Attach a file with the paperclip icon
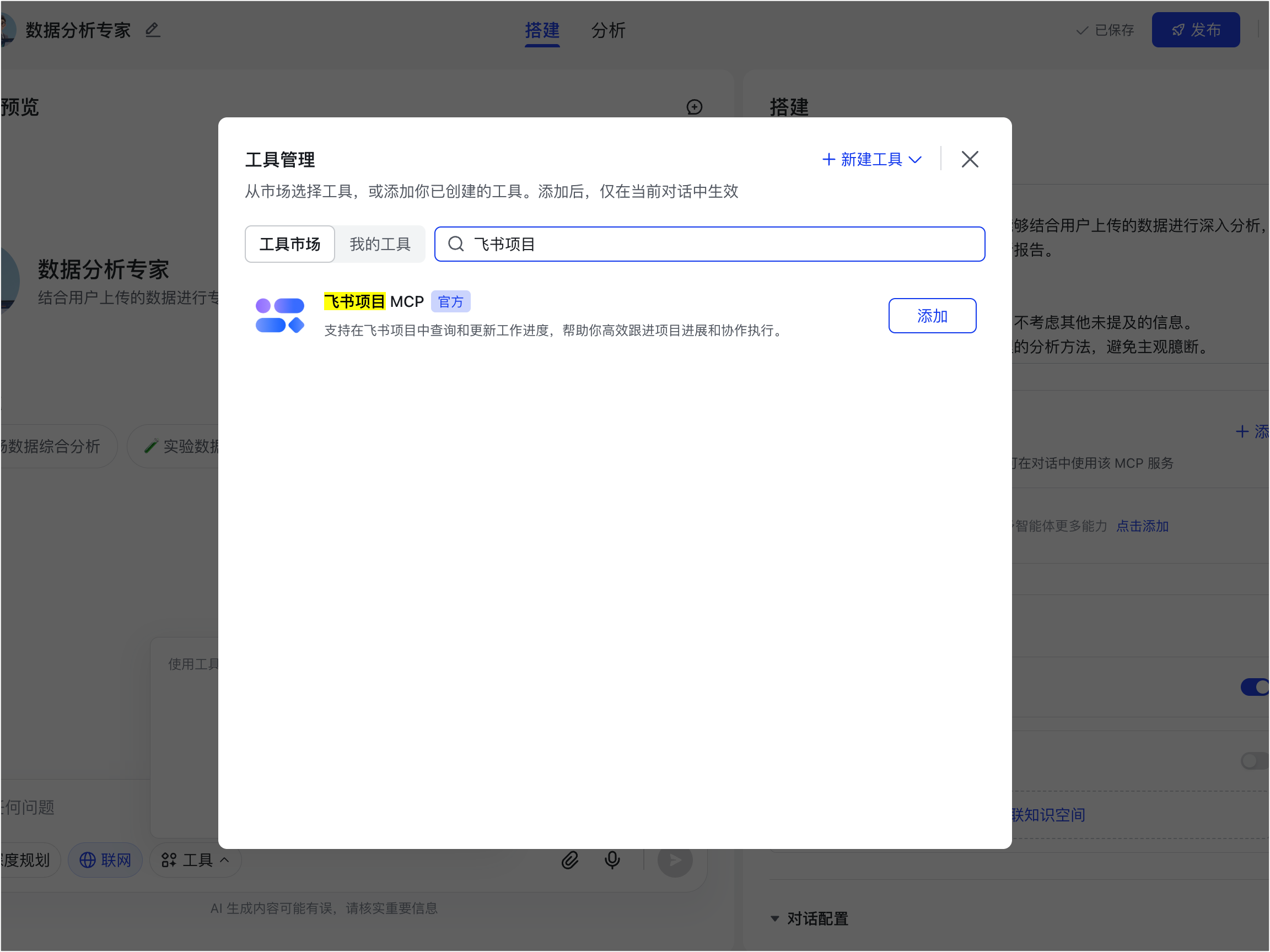The height and width of the screenshot is (952, 1270). tap(569, 859)
